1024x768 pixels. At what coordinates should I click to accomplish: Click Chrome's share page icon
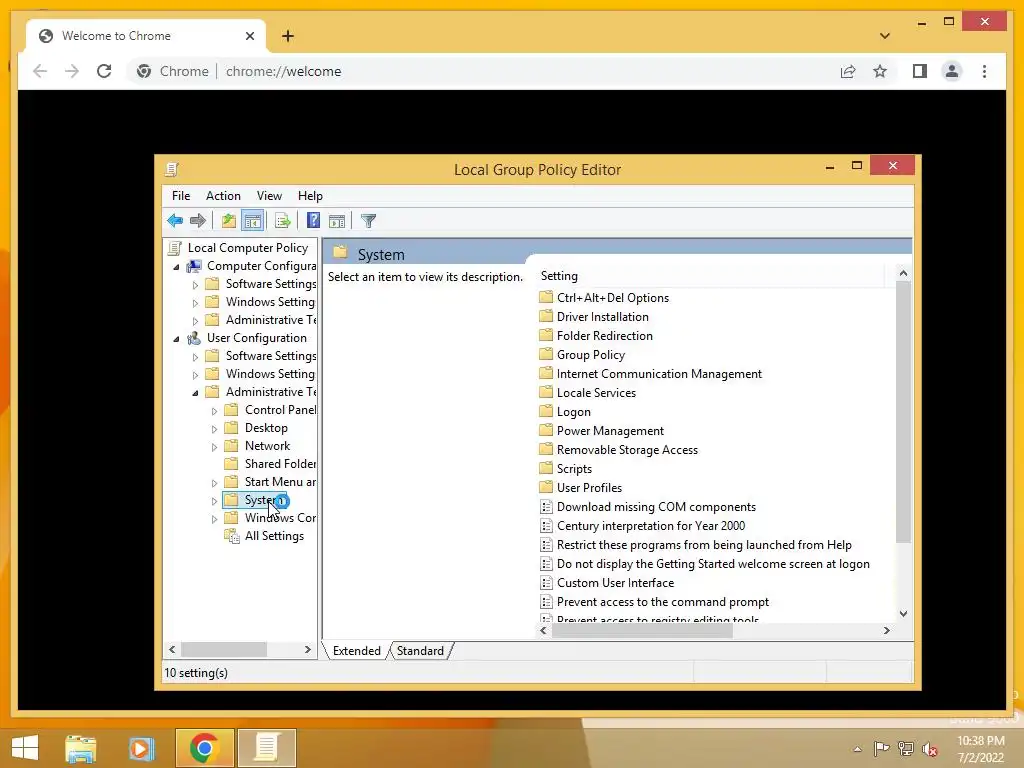pyautogui.click(x=848, y=71)
